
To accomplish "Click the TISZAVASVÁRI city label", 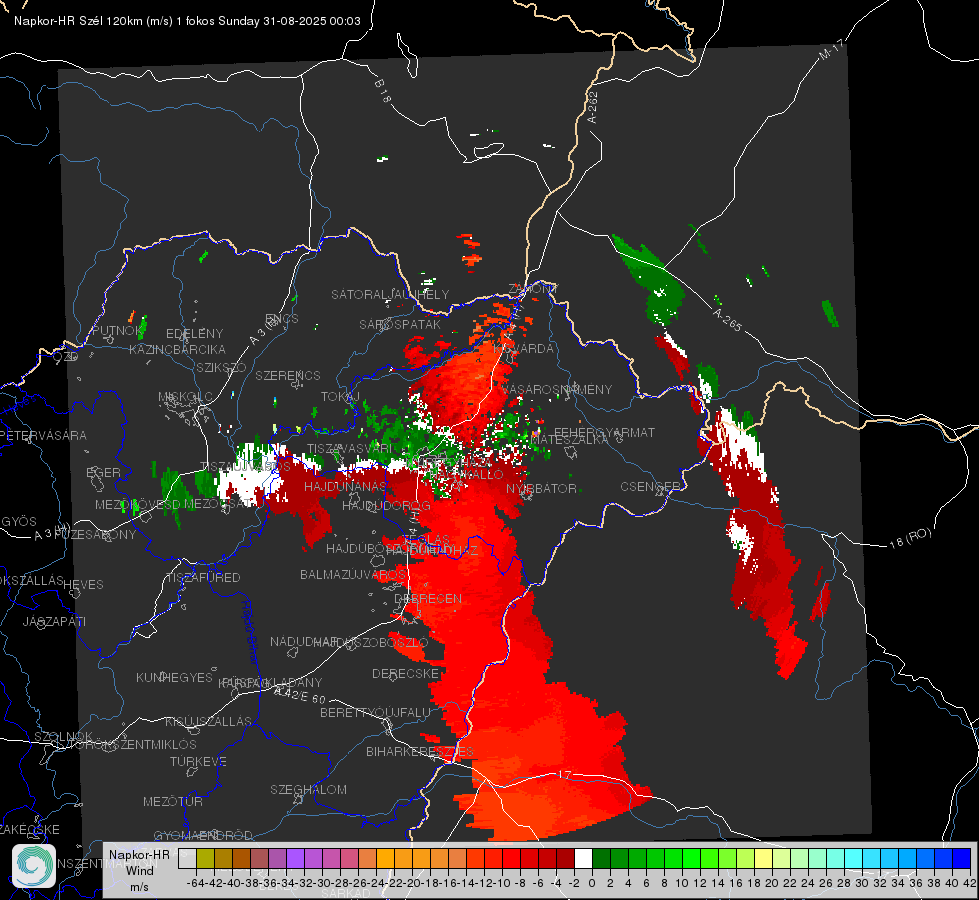I will [350, 448].
